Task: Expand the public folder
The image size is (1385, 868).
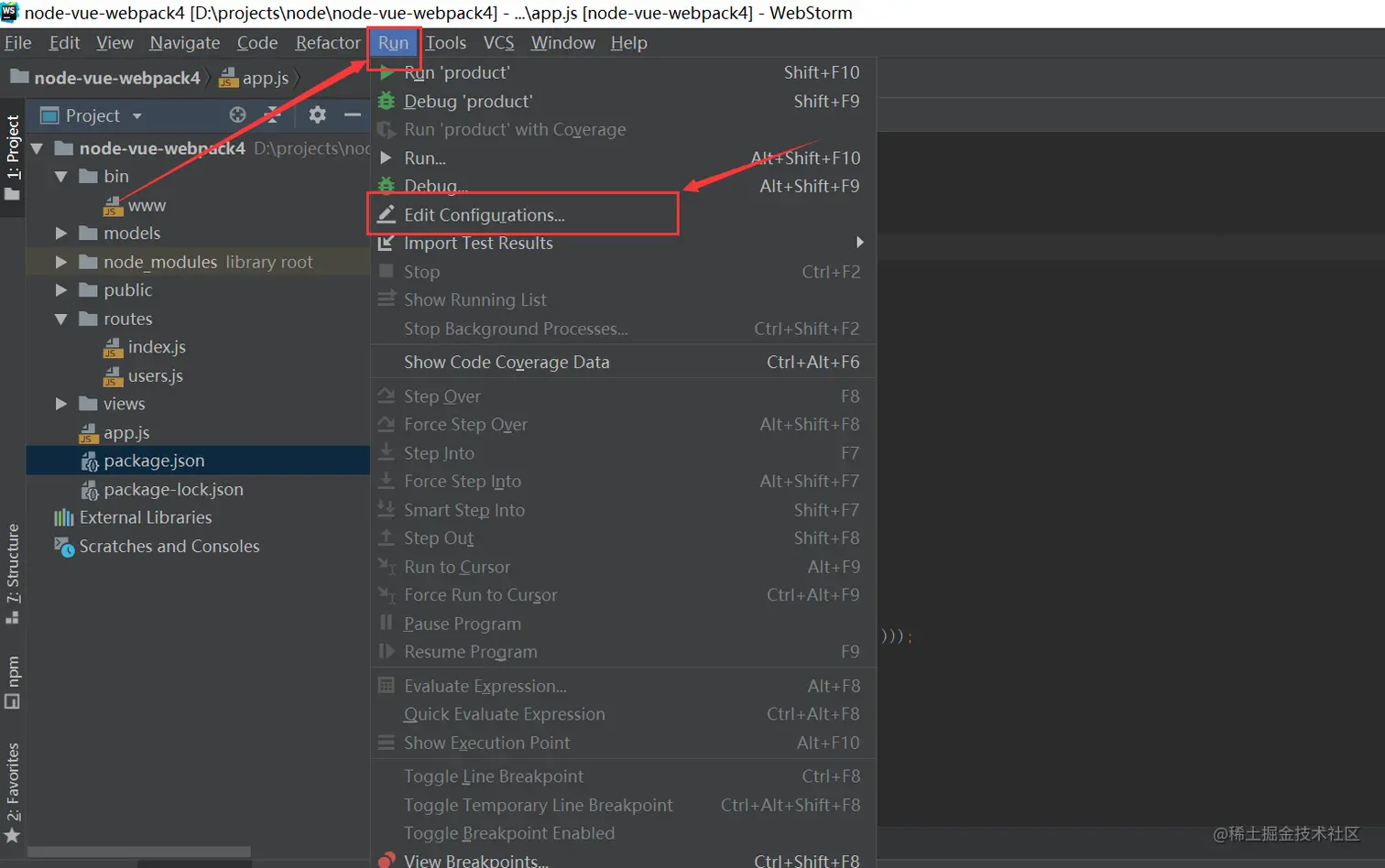Action: (60, 290)
